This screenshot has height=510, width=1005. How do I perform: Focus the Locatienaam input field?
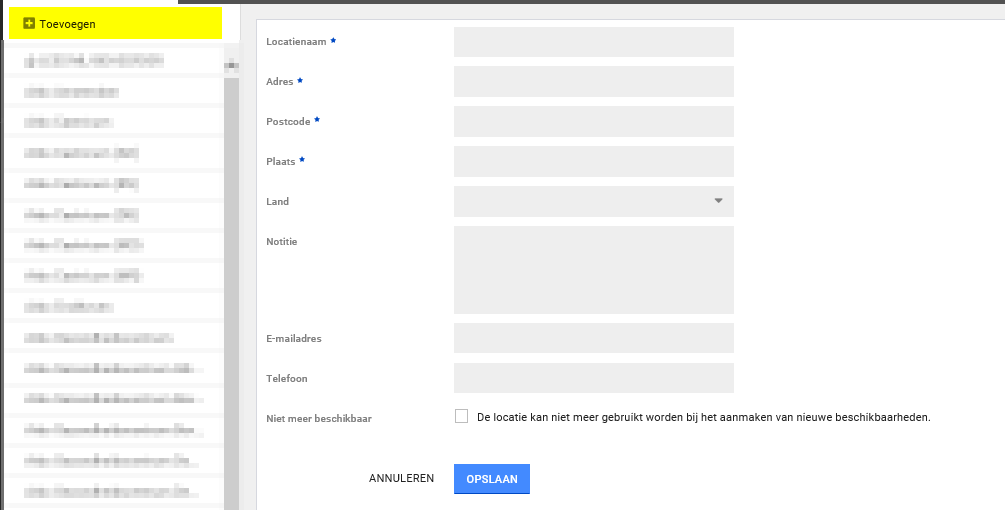(x=593, y=42)
